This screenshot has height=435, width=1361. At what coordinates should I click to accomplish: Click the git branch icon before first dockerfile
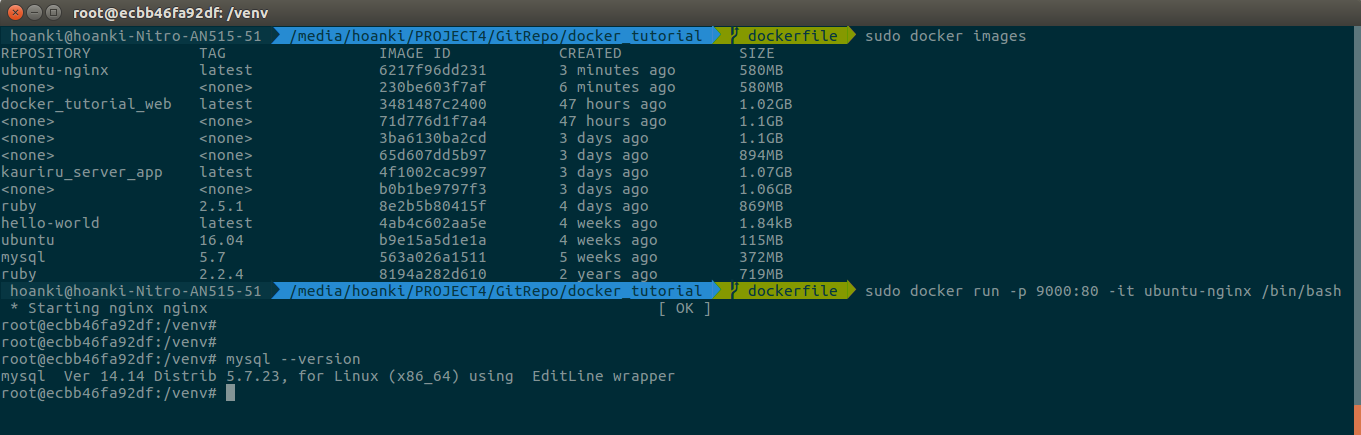tap(736, 36)
